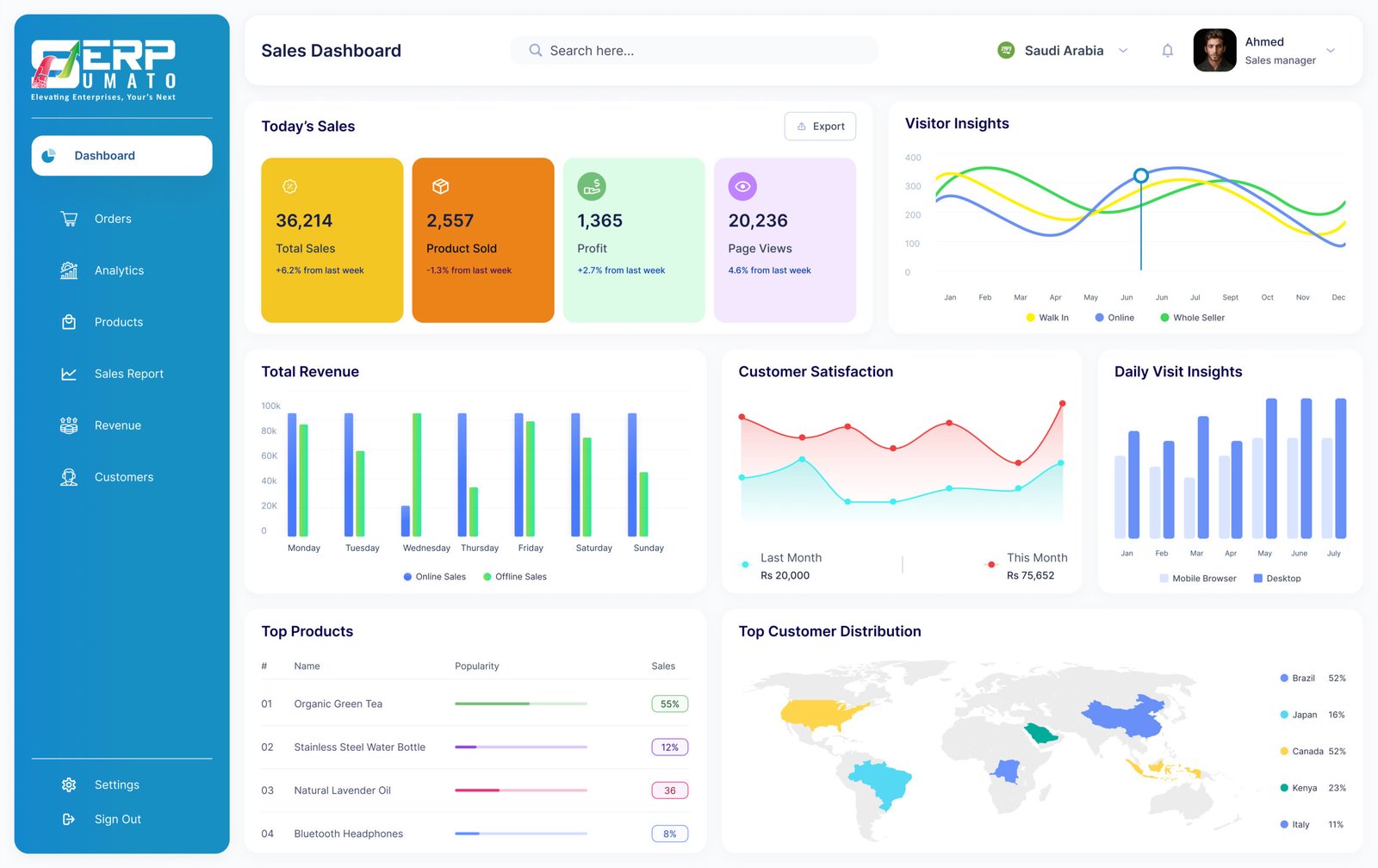Click the Italy legend color dot

[x=1284, y=825]
